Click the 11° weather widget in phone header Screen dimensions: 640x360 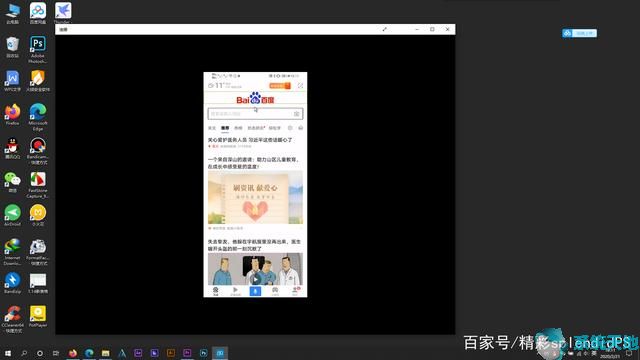pos(225,85)
